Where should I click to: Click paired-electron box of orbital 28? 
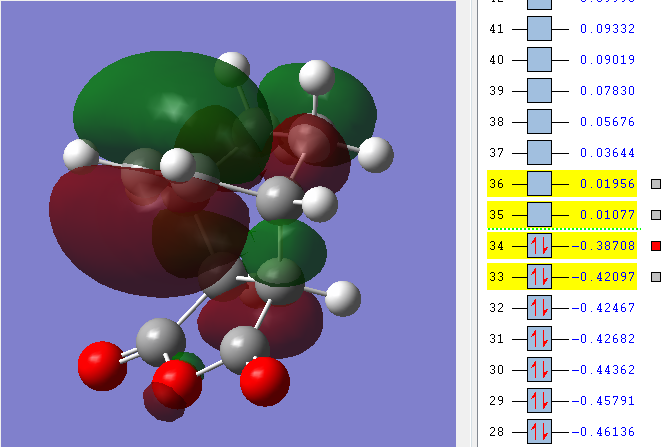coord(539,432)
